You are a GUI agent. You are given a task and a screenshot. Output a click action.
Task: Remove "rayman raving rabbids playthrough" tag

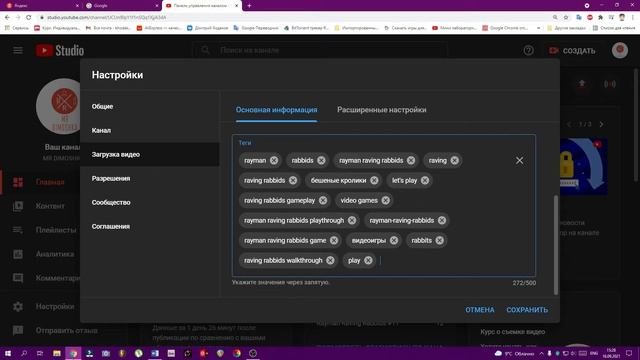[352, 220]
